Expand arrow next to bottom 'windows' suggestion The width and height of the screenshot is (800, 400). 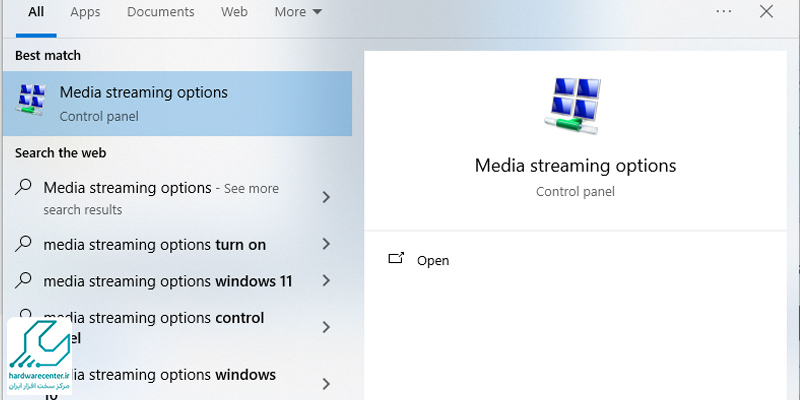pos(327,384)
